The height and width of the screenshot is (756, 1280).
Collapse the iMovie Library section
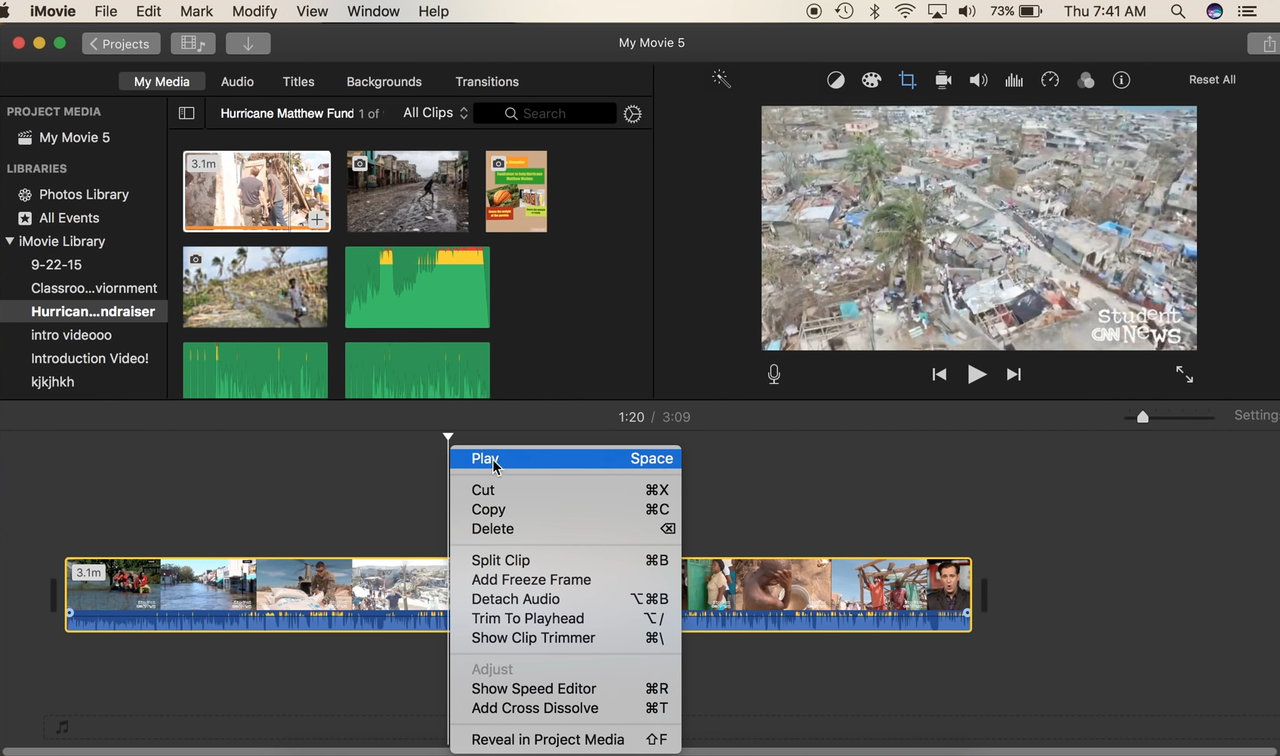(x=12, y=241)
